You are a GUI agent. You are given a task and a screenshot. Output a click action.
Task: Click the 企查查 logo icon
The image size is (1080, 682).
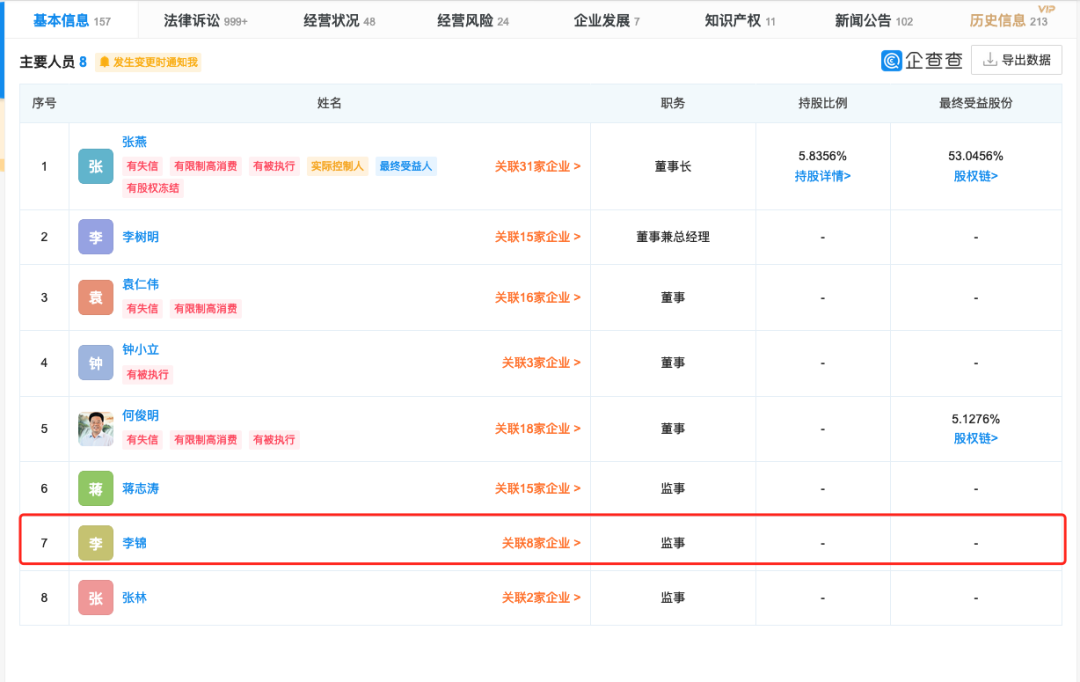(892, 61)
